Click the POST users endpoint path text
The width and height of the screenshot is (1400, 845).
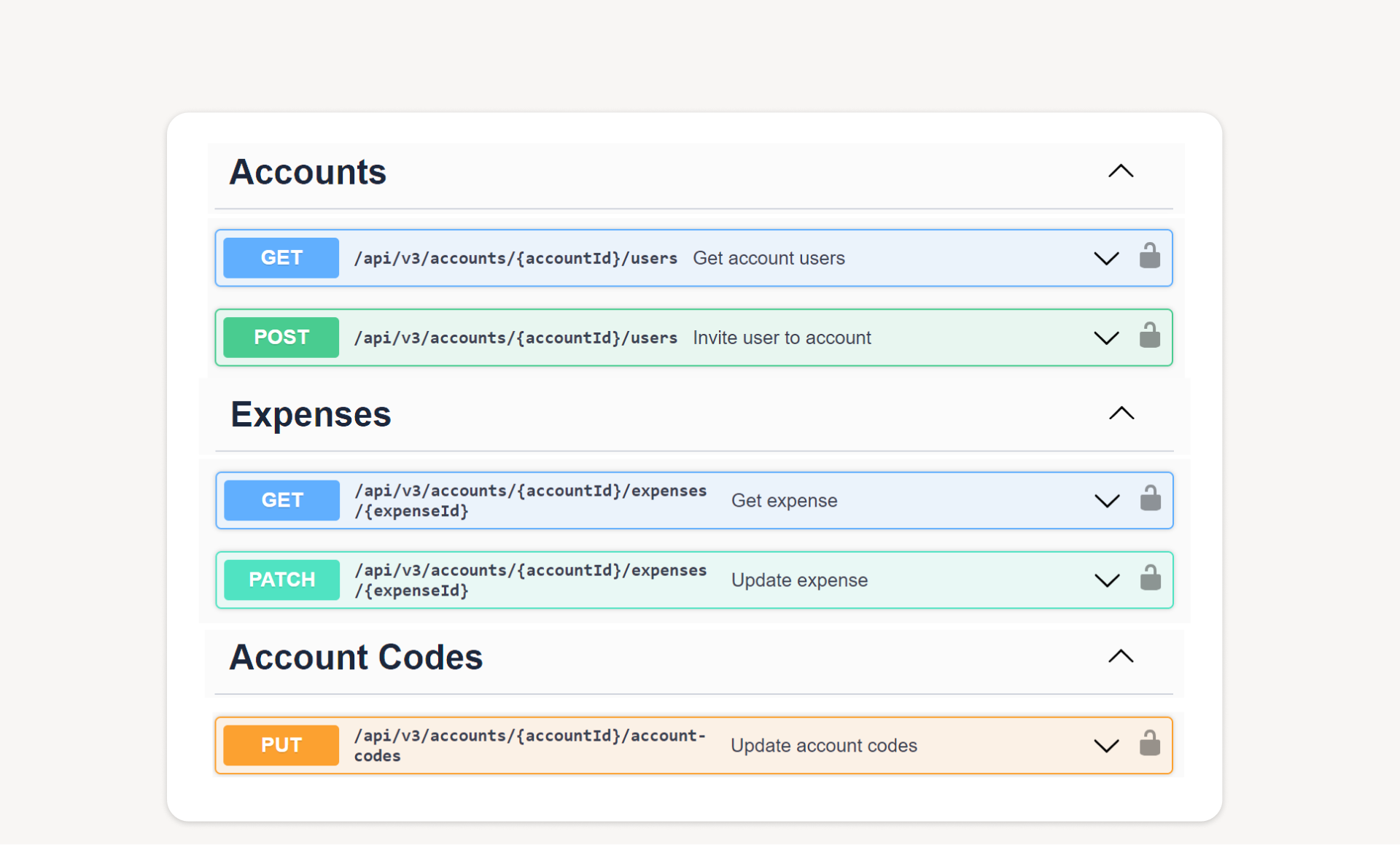pyautogui.click(x=516, y=338)
